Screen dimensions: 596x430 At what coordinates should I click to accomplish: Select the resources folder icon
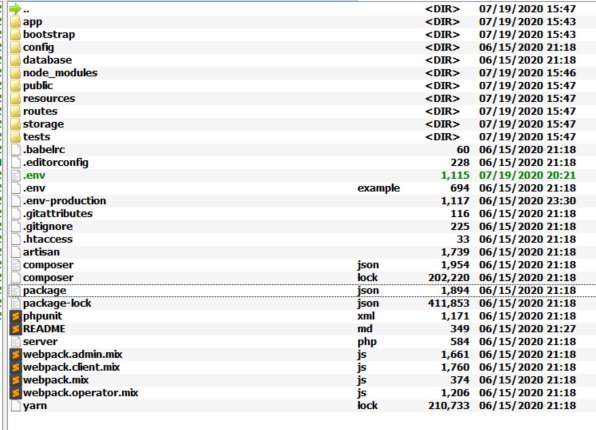pos(15,98)
